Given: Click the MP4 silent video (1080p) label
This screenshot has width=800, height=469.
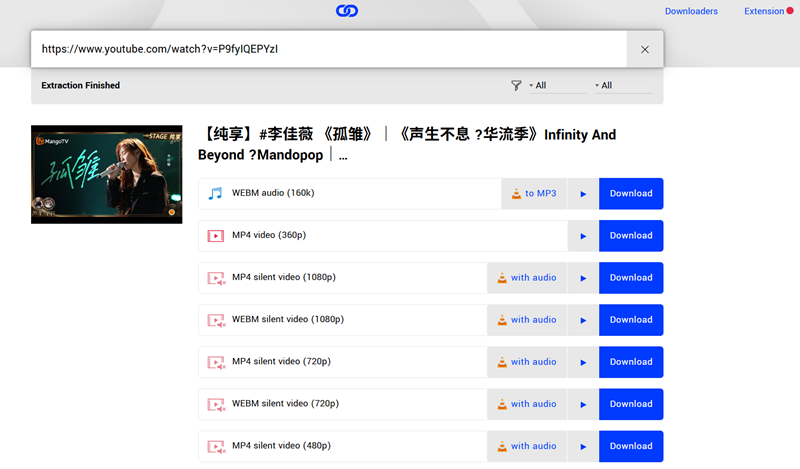Looking at the screenshot, I should [284, 277].
